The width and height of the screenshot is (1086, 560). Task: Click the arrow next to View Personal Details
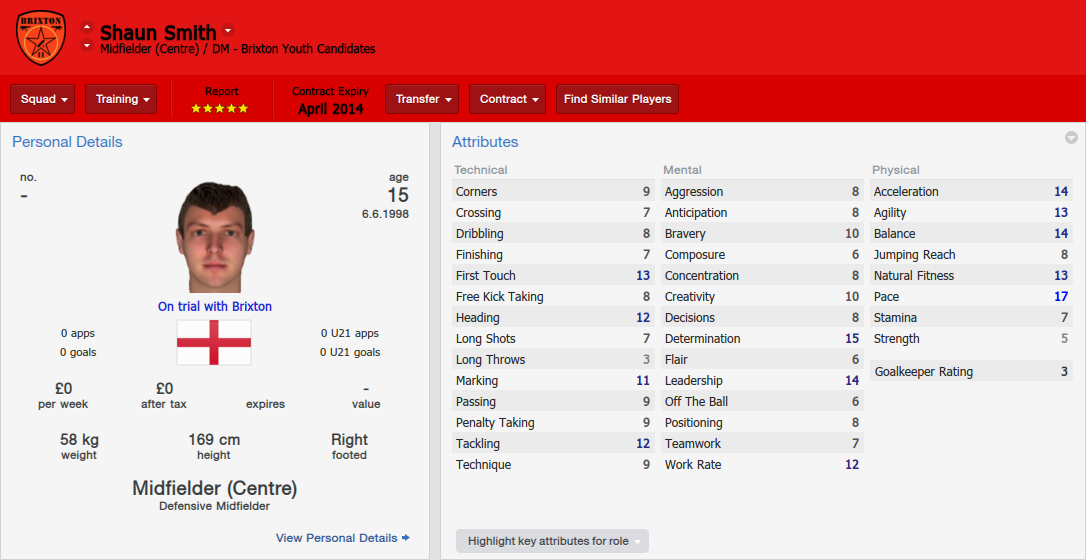[406, 538]
